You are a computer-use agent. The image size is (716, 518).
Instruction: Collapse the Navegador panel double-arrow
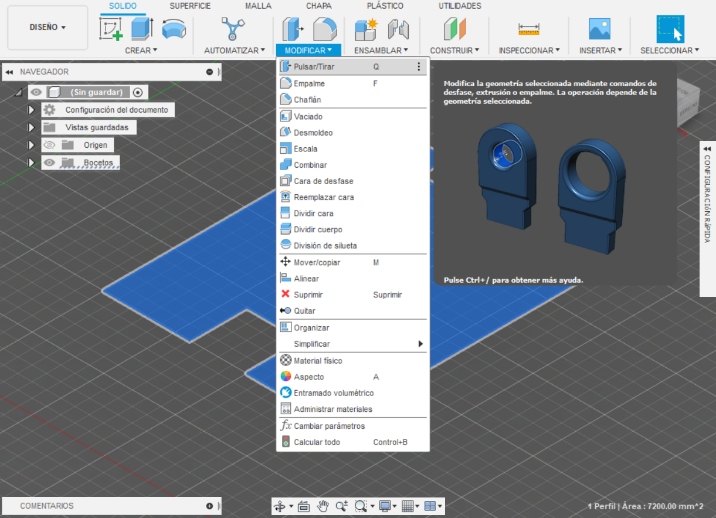[9, 72]
